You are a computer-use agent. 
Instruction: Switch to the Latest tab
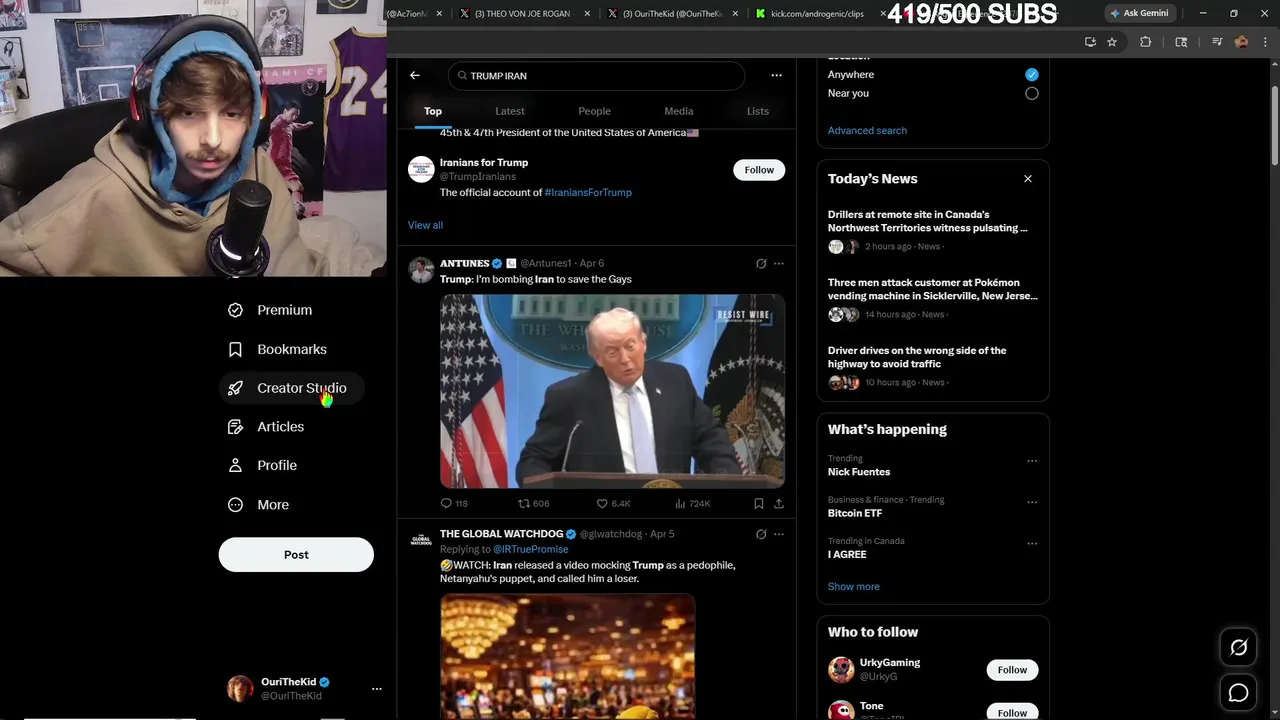point(510,111)
